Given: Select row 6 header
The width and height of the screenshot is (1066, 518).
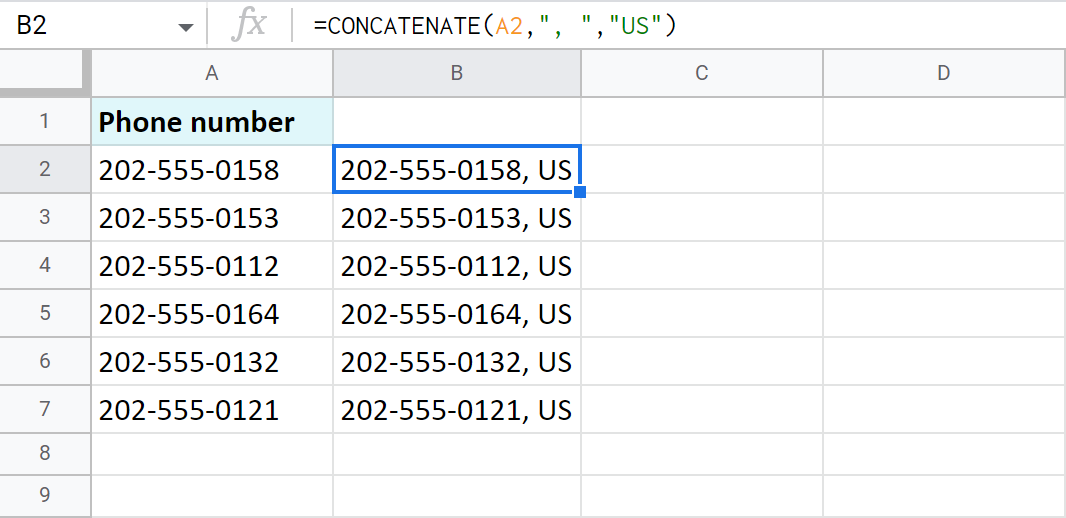Looking at the screenshot, I should [x=45, y=361].
